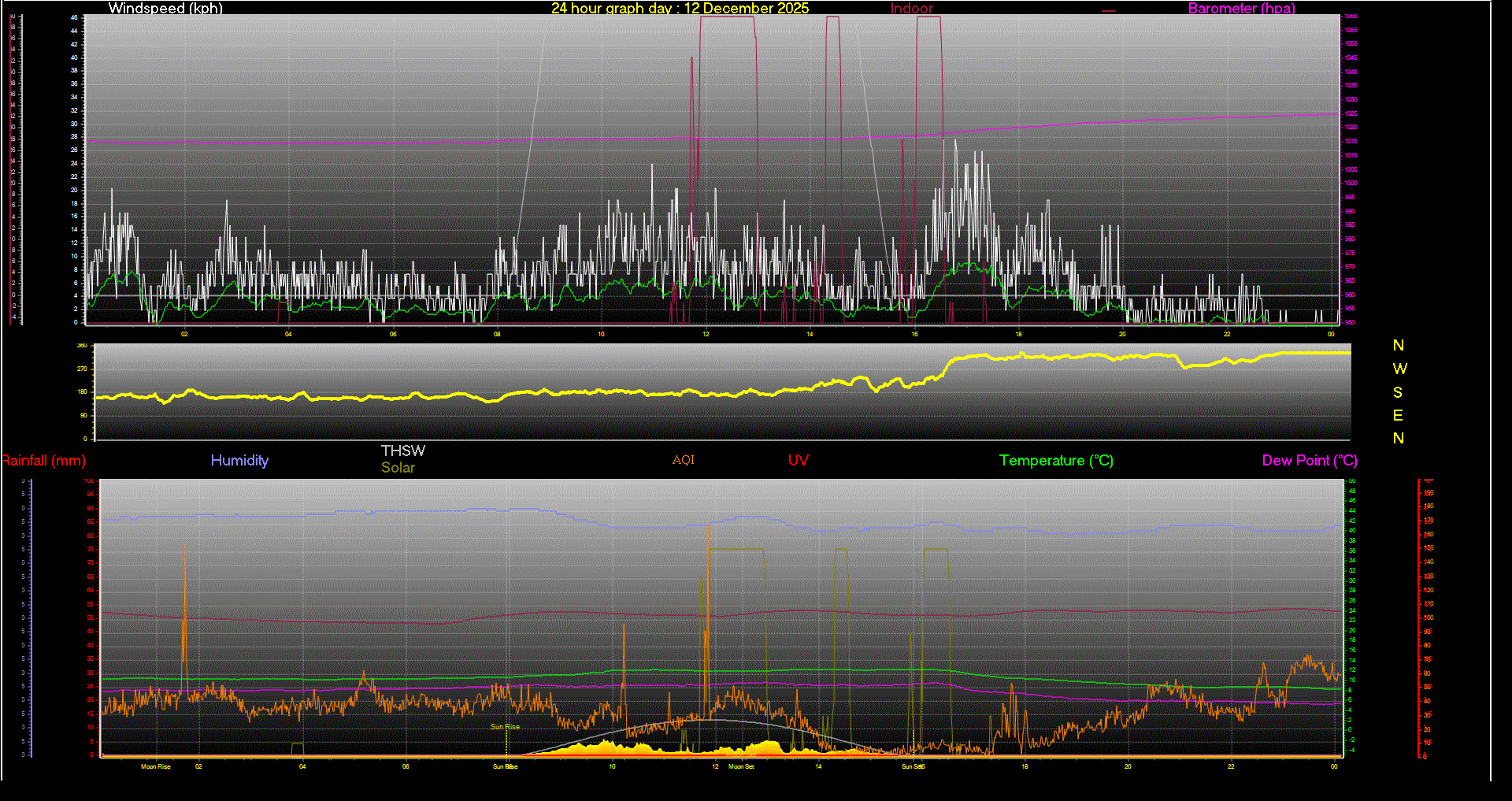
Task: Select the AQI legend label
Action: (x=683, y=461)
